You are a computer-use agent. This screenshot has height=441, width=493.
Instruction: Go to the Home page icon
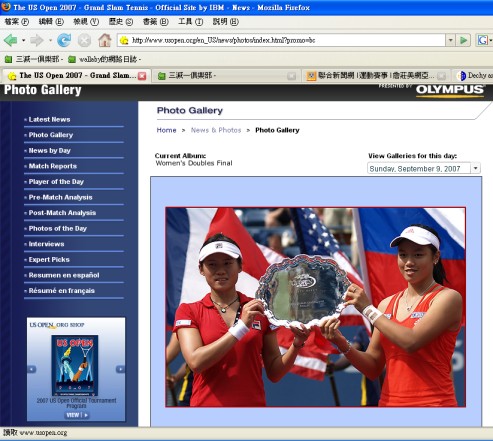(x=104, y=40)
